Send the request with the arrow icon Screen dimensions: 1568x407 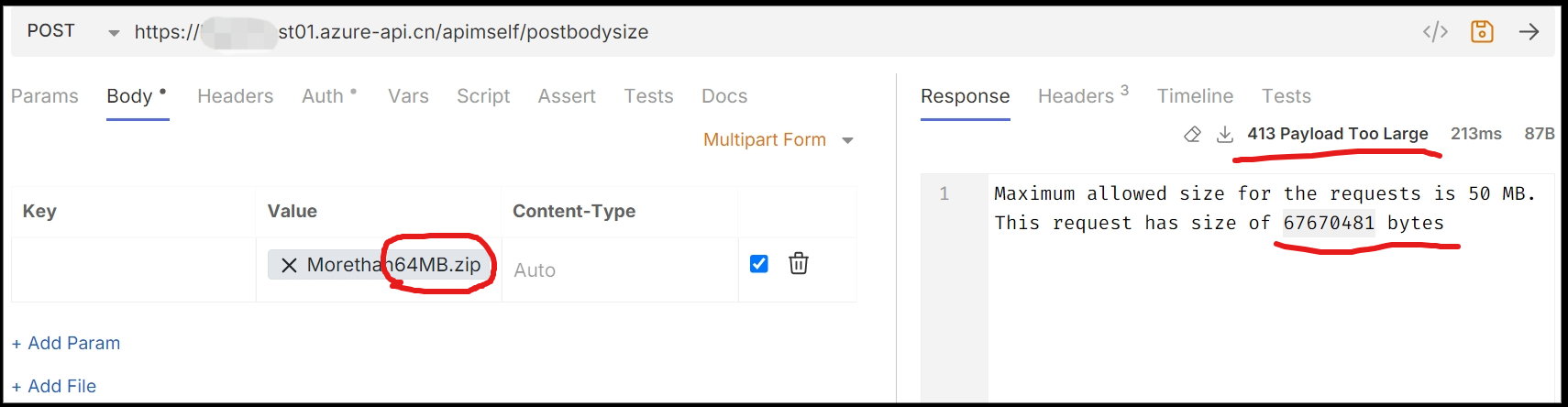tap(1529, 32)
